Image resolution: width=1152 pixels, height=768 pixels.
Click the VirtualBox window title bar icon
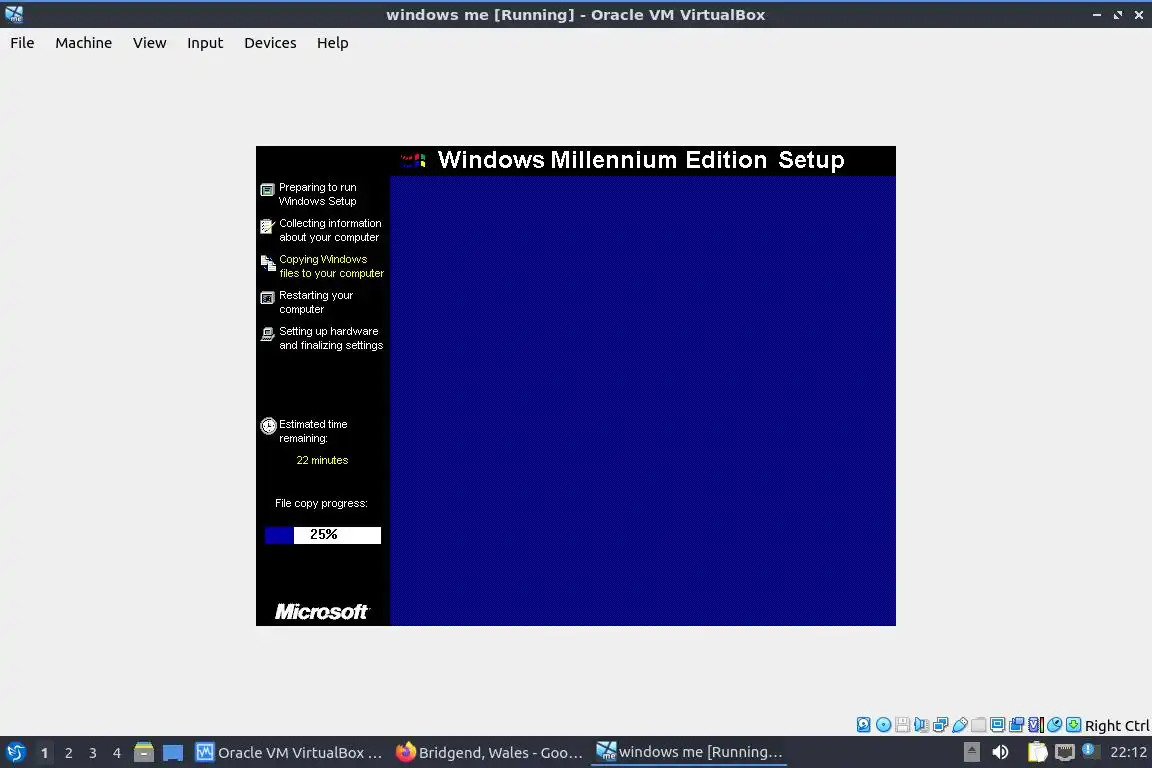pos(14,14)
